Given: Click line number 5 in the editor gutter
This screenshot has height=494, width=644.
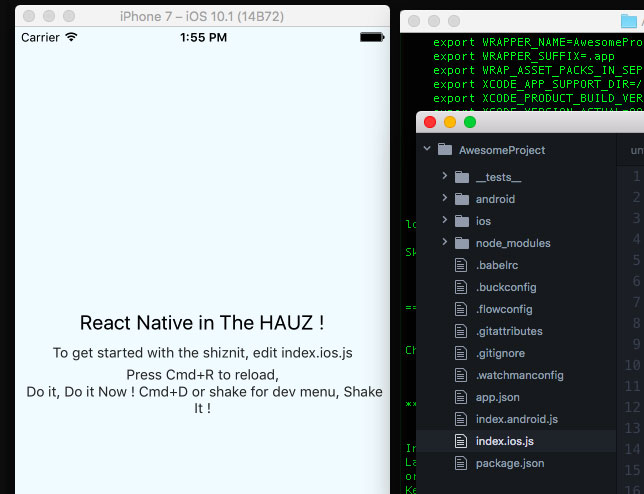Looking at the screenshot, I should click(636, 260).
